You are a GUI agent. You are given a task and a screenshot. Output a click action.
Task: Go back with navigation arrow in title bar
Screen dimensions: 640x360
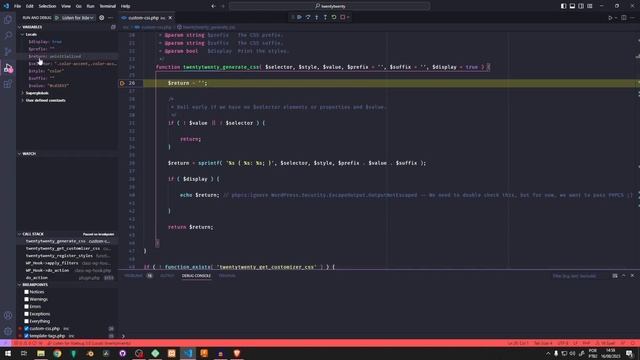point(213,6)
